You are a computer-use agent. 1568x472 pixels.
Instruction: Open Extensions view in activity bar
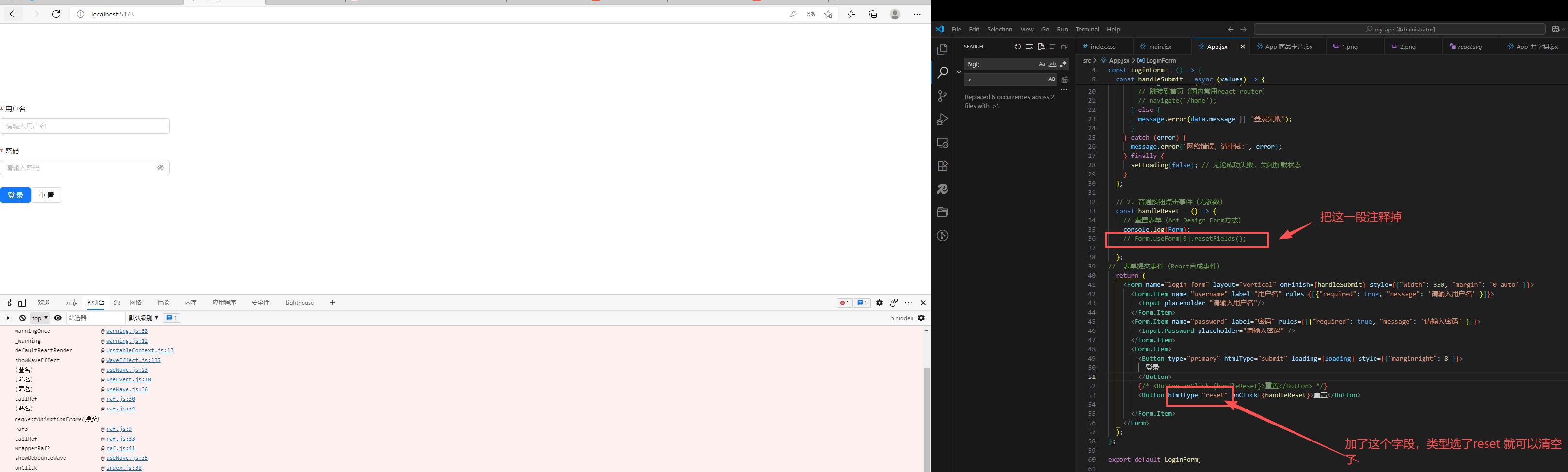click(x=942, y=166)
